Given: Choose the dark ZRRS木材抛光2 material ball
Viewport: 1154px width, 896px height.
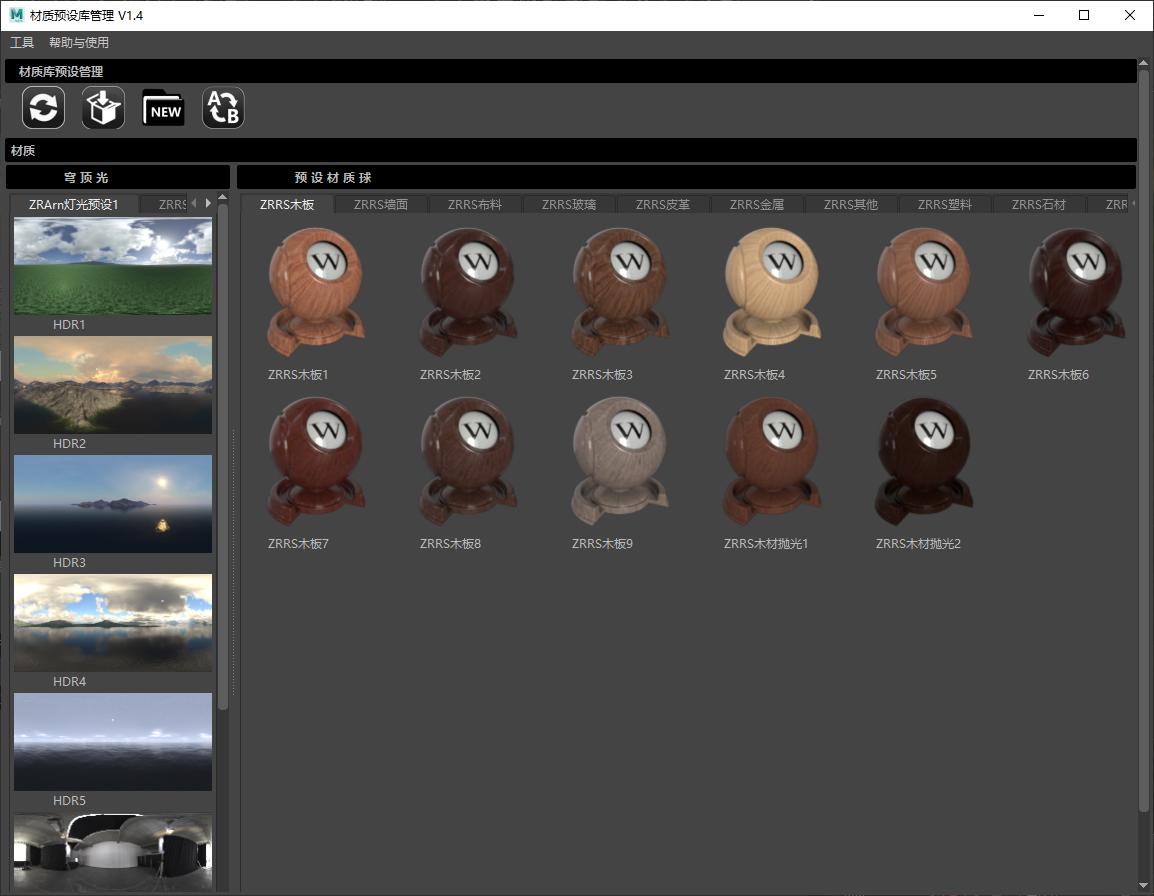Looking at the screenshot, I should (923, 462).
